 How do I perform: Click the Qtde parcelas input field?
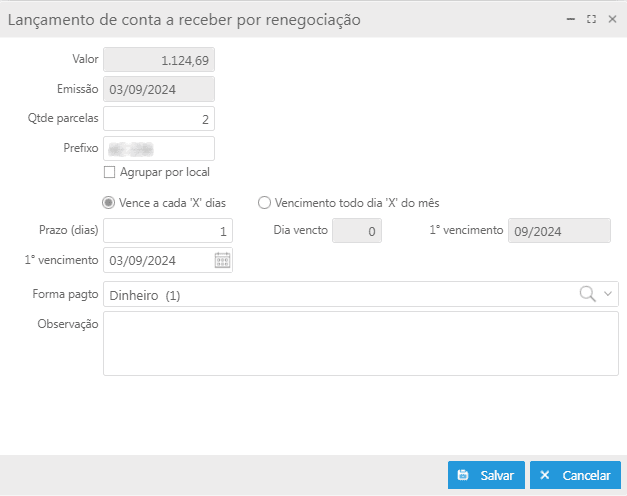point(158,119)
